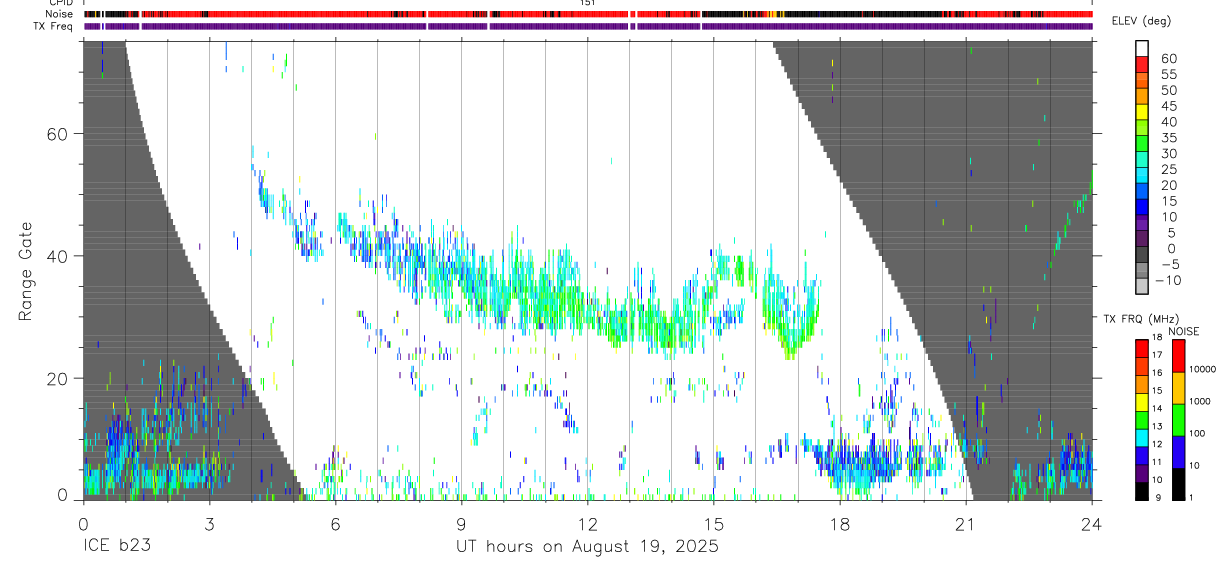Click the Range Gate tick label 20
Viewport: 1228px width, 567px height.
pyautogui.click(x=57, y=378)
